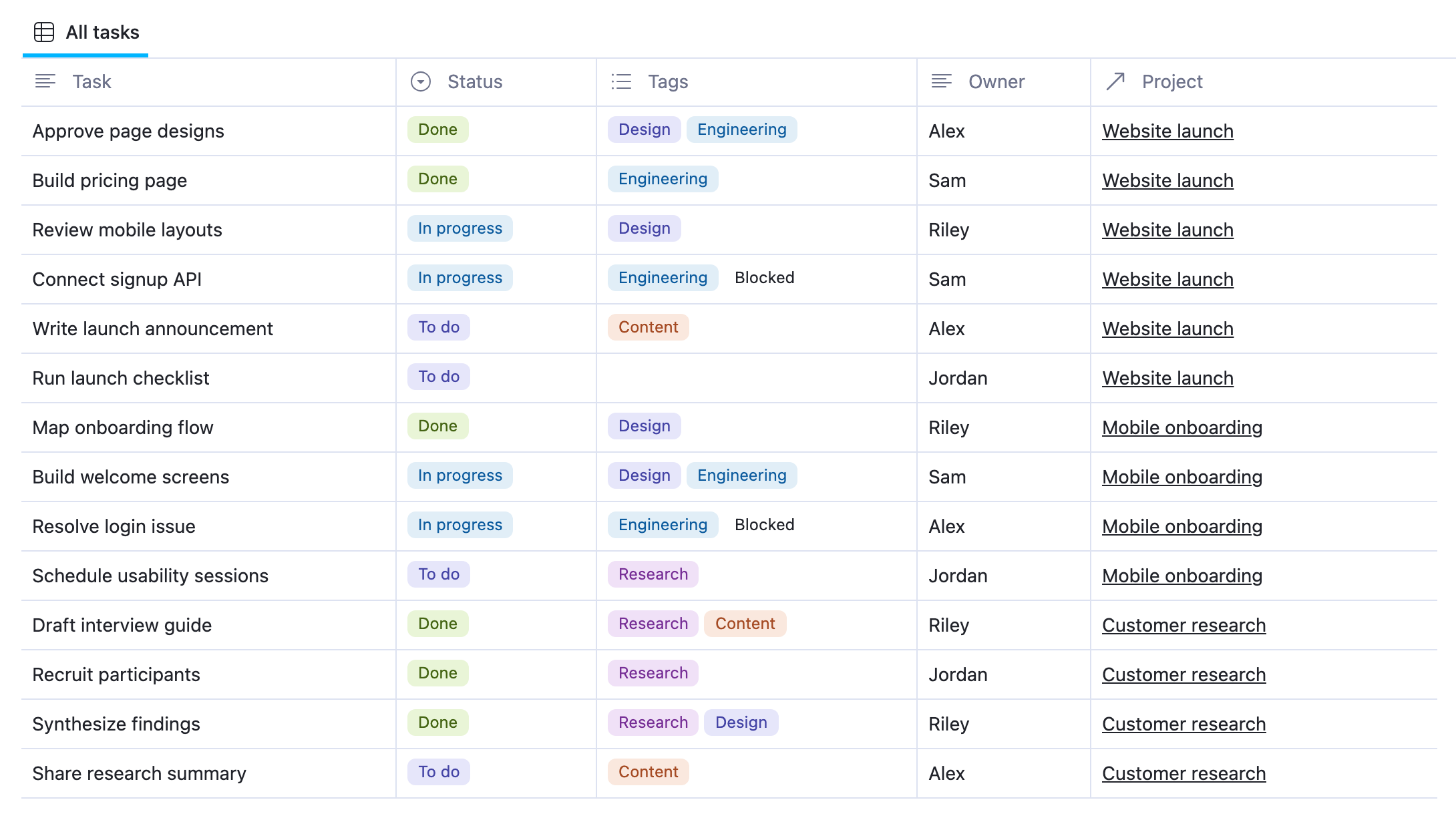
Task: Click the Owner column header label
Action: click(996, 81)
